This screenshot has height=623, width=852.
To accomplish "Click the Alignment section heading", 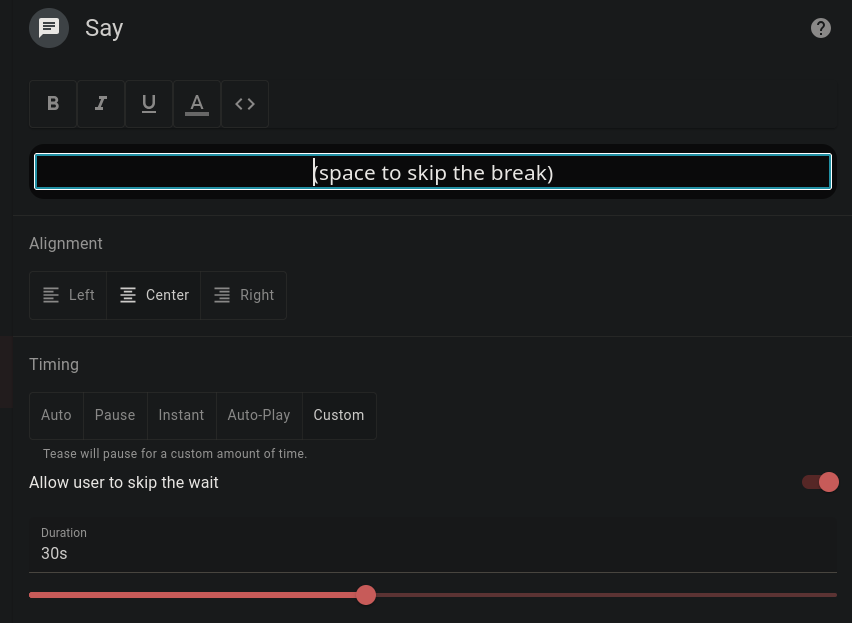I will point(66,243).
